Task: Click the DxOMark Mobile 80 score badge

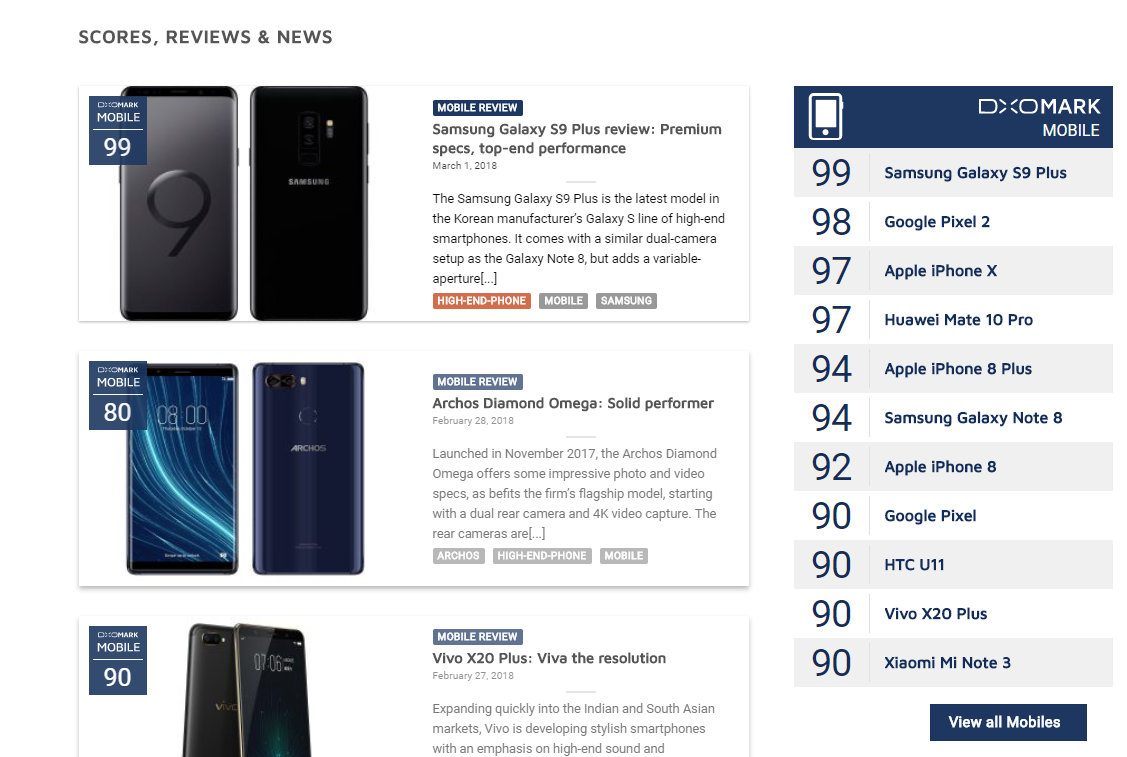Action: [x=118, y=395]
